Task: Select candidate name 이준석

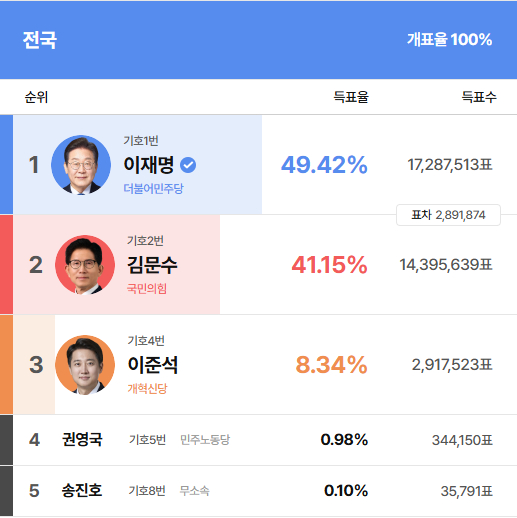Action: coord(153,365)
